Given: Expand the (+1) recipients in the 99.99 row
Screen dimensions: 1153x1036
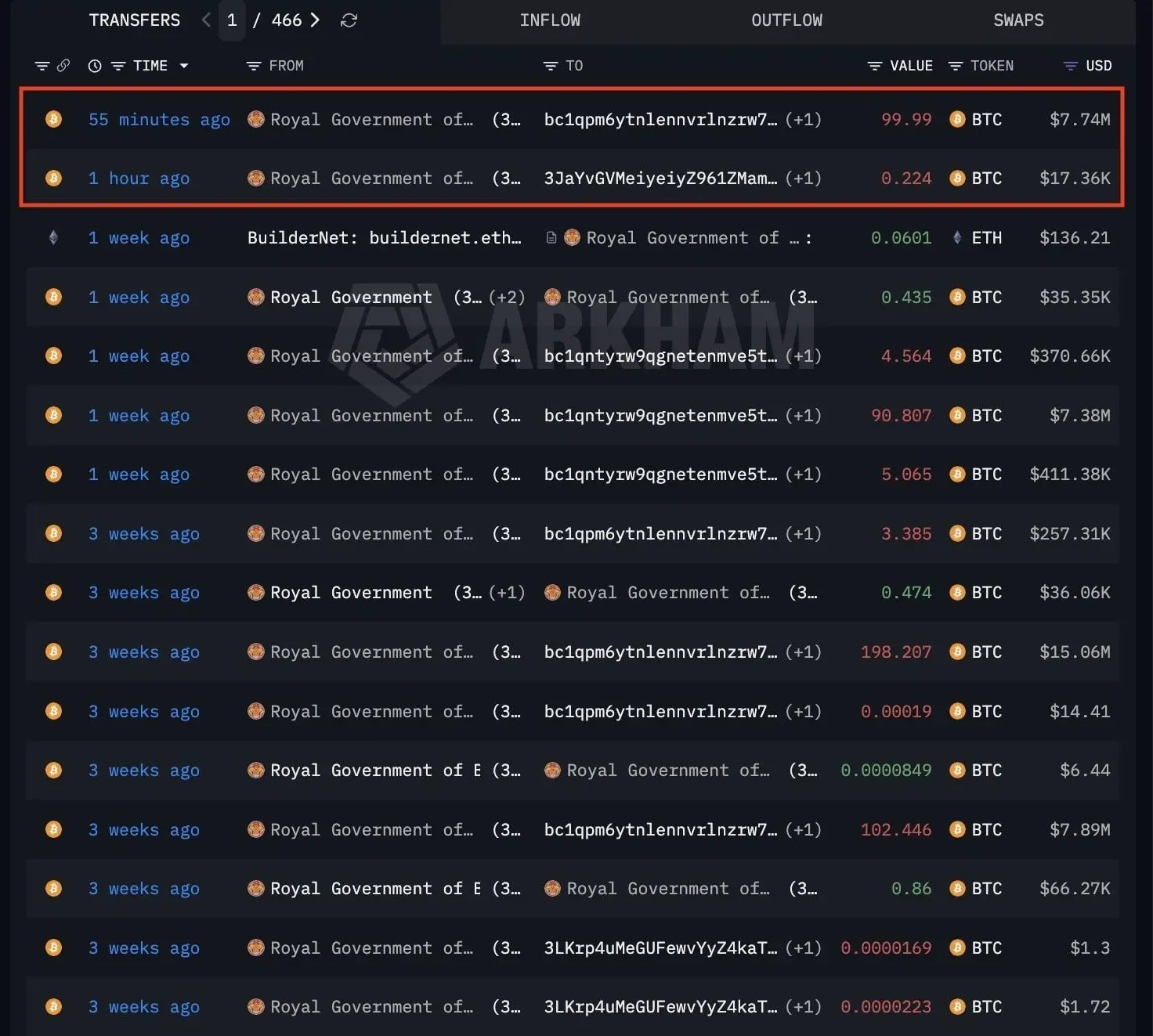Looking at the screenshot, I should (x=804, y=119).
